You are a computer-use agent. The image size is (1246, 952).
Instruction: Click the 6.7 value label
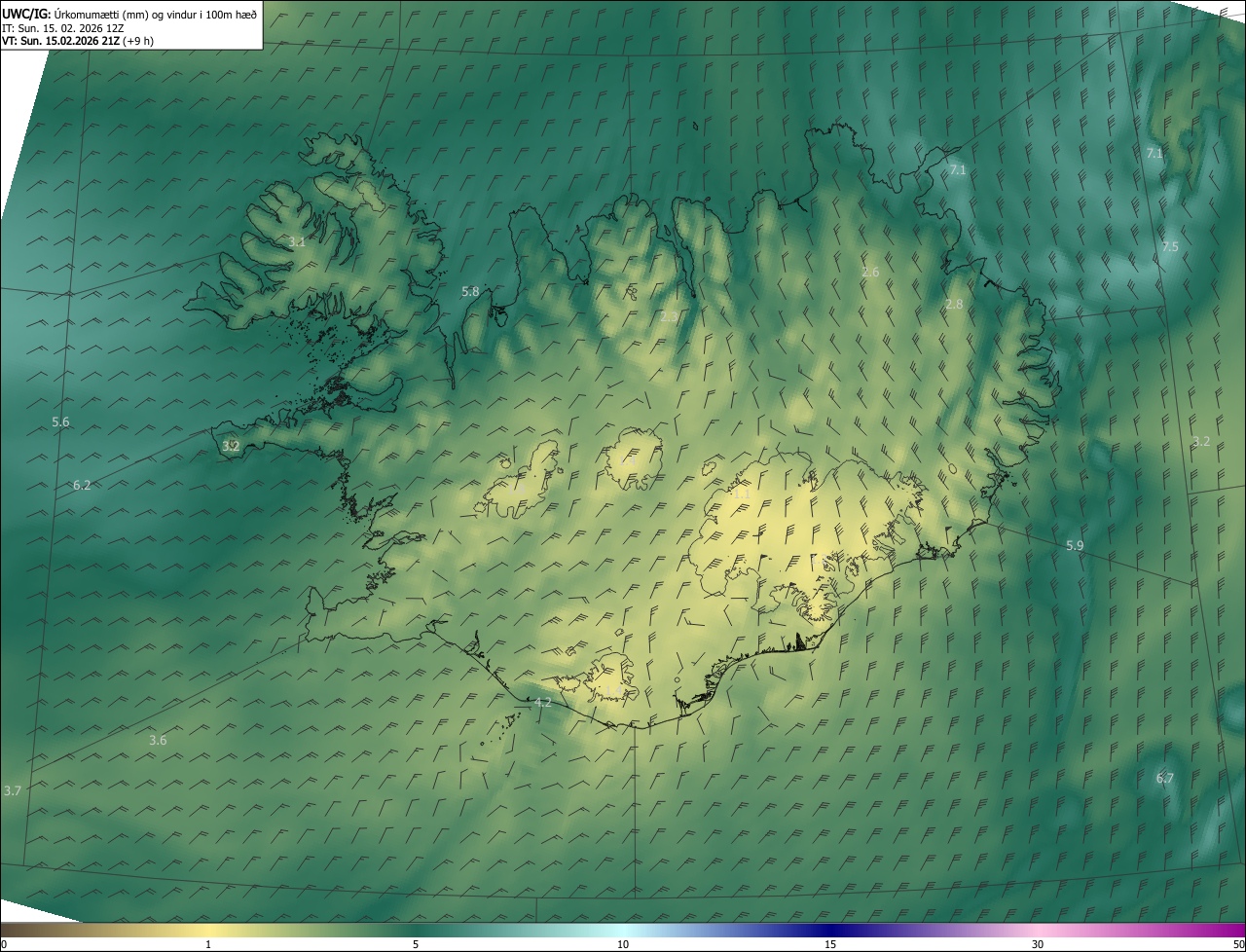pos(1165,779)
